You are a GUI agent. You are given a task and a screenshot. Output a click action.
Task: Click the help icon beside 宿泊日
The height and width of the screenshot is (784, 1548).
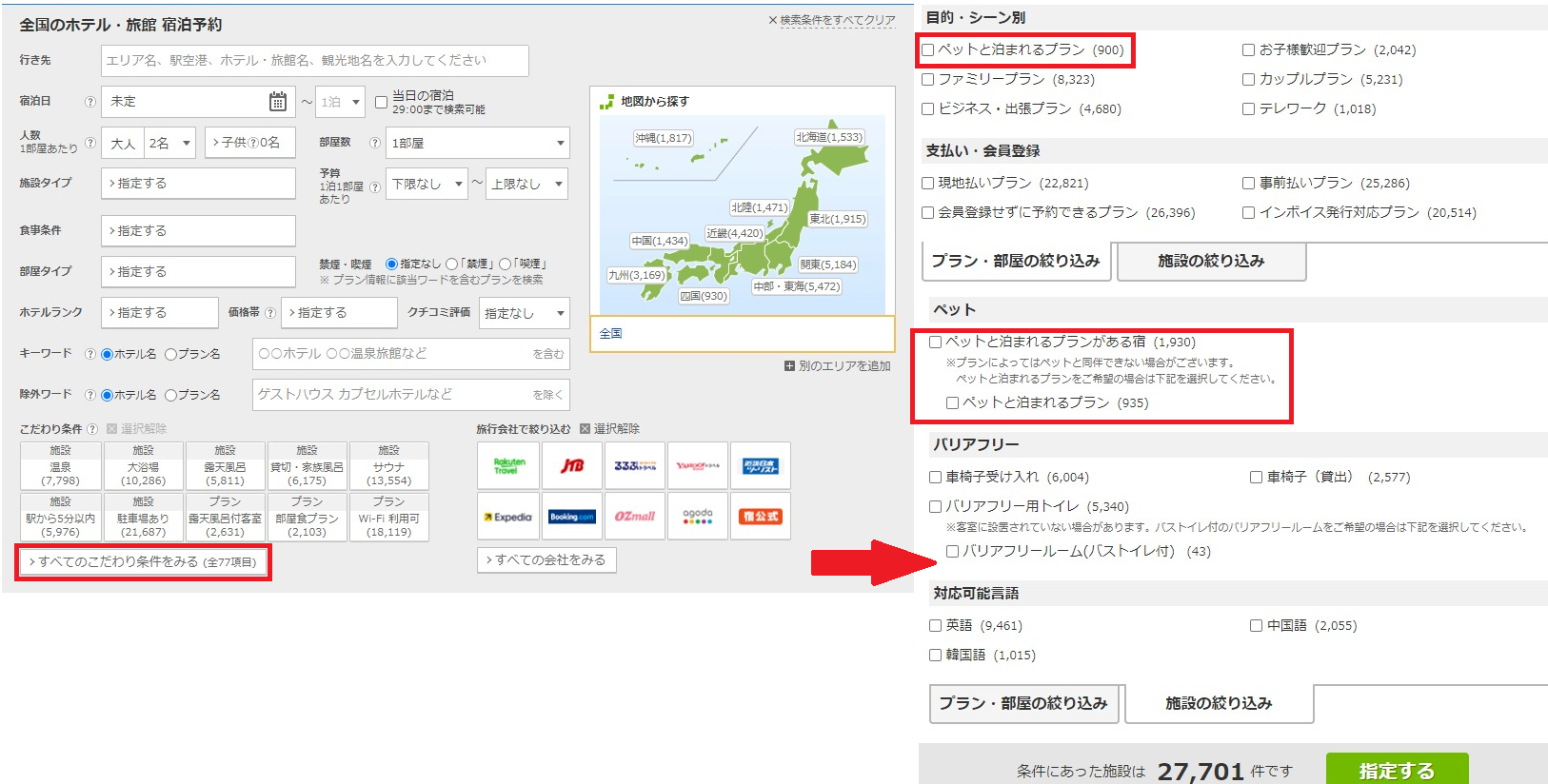pyautogui.click(x=90, y=102)
